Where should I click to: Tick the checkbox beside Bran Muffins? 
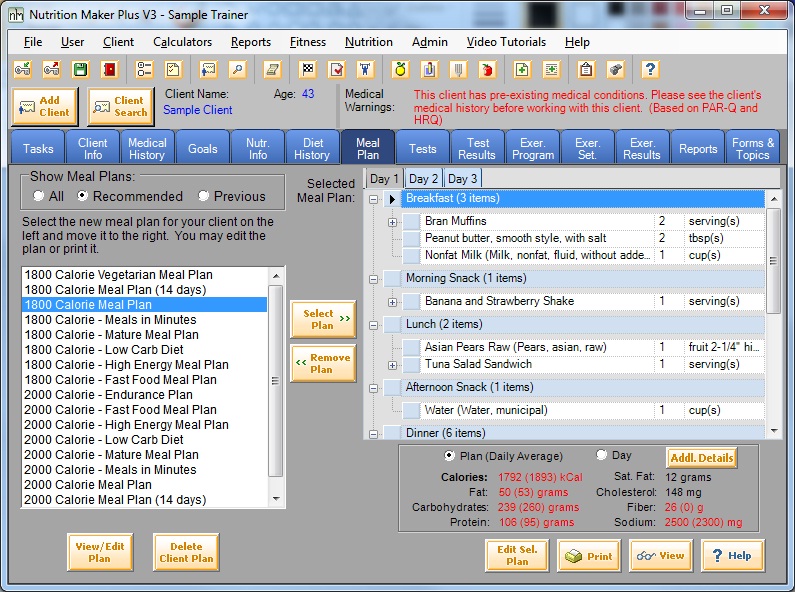tap(411, 221)
